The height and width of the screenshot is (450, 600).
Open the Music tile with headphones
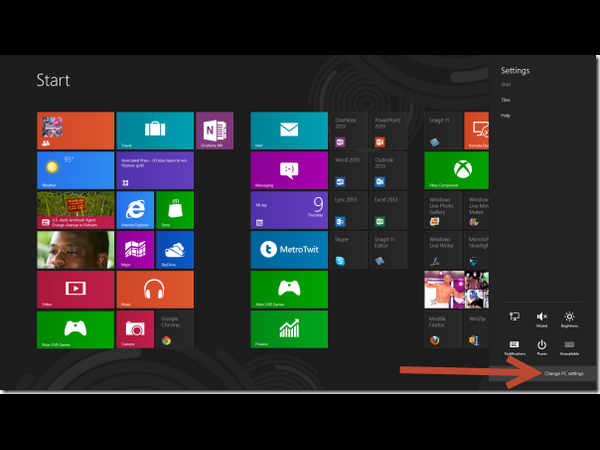tap(155, 290)
